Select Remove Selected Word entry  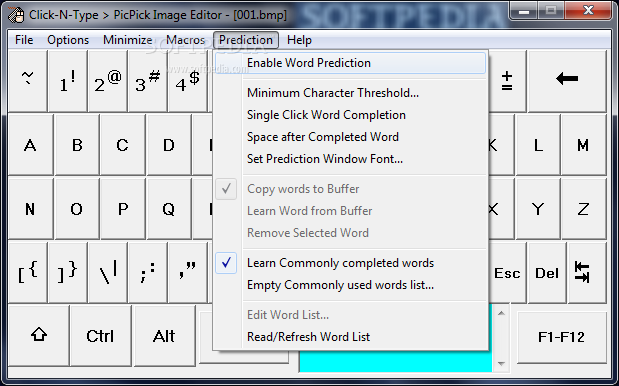coord(350,233)
